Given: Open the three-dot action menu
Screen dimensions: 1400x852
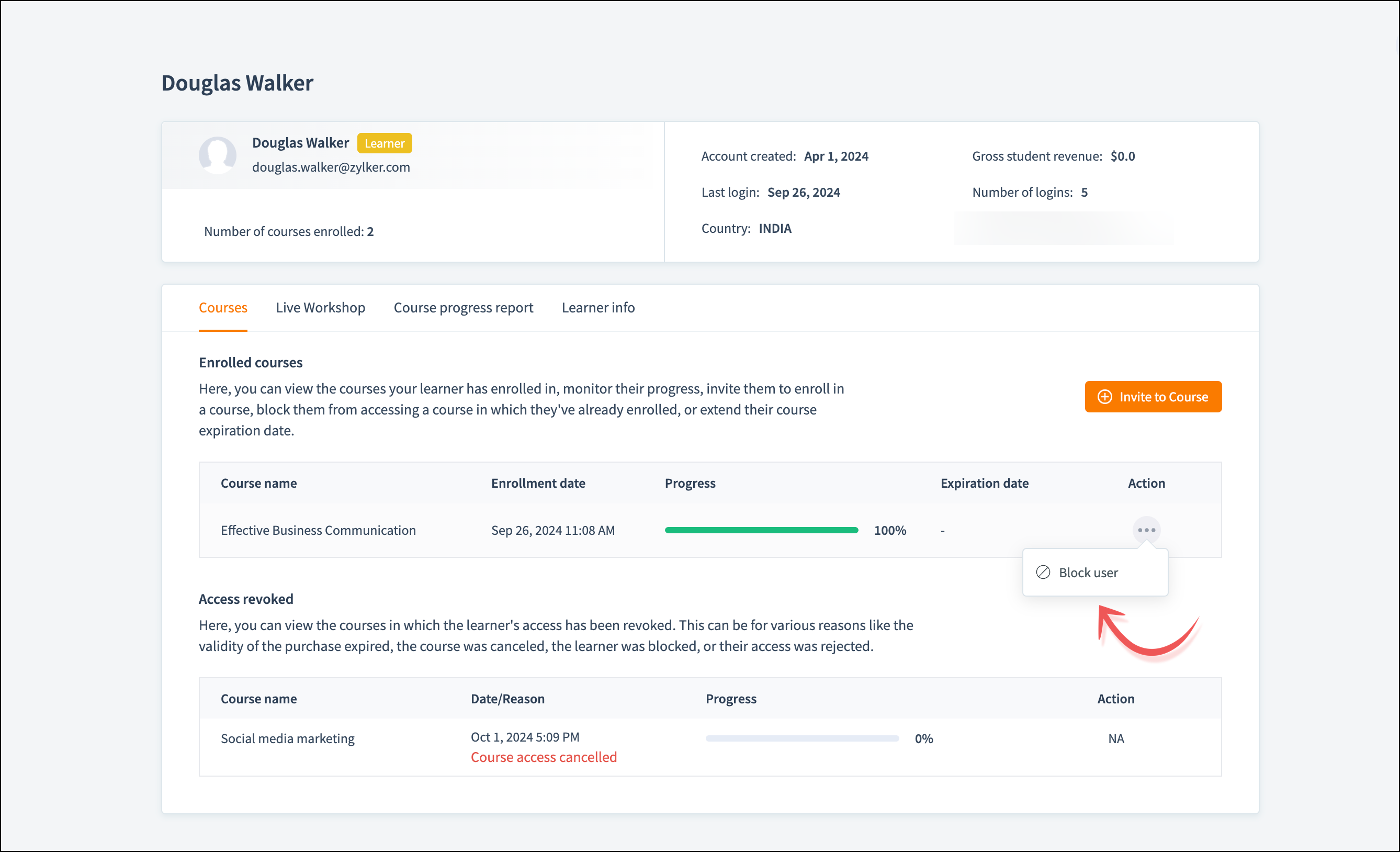Looking at the screenshot, I should point(1146,530).
